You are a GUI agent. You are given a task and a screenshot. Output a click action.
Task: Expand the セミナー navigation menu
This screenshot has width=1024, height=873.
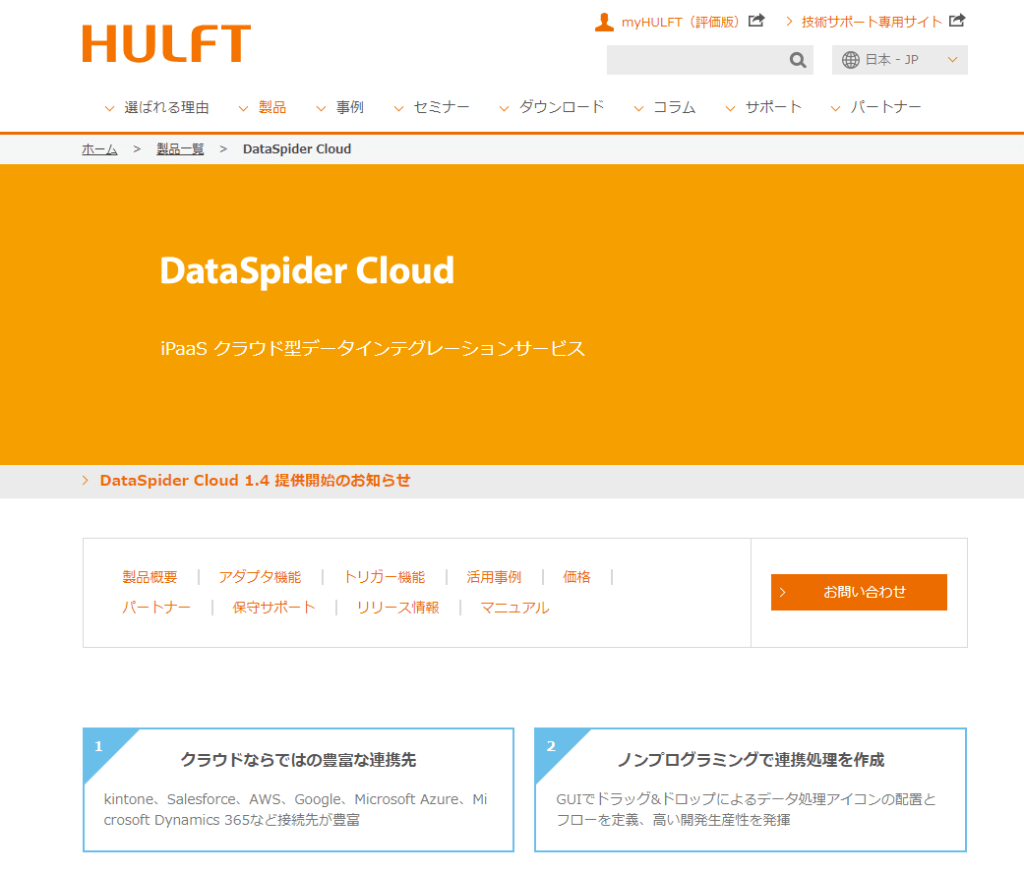(x=432, y=107)
